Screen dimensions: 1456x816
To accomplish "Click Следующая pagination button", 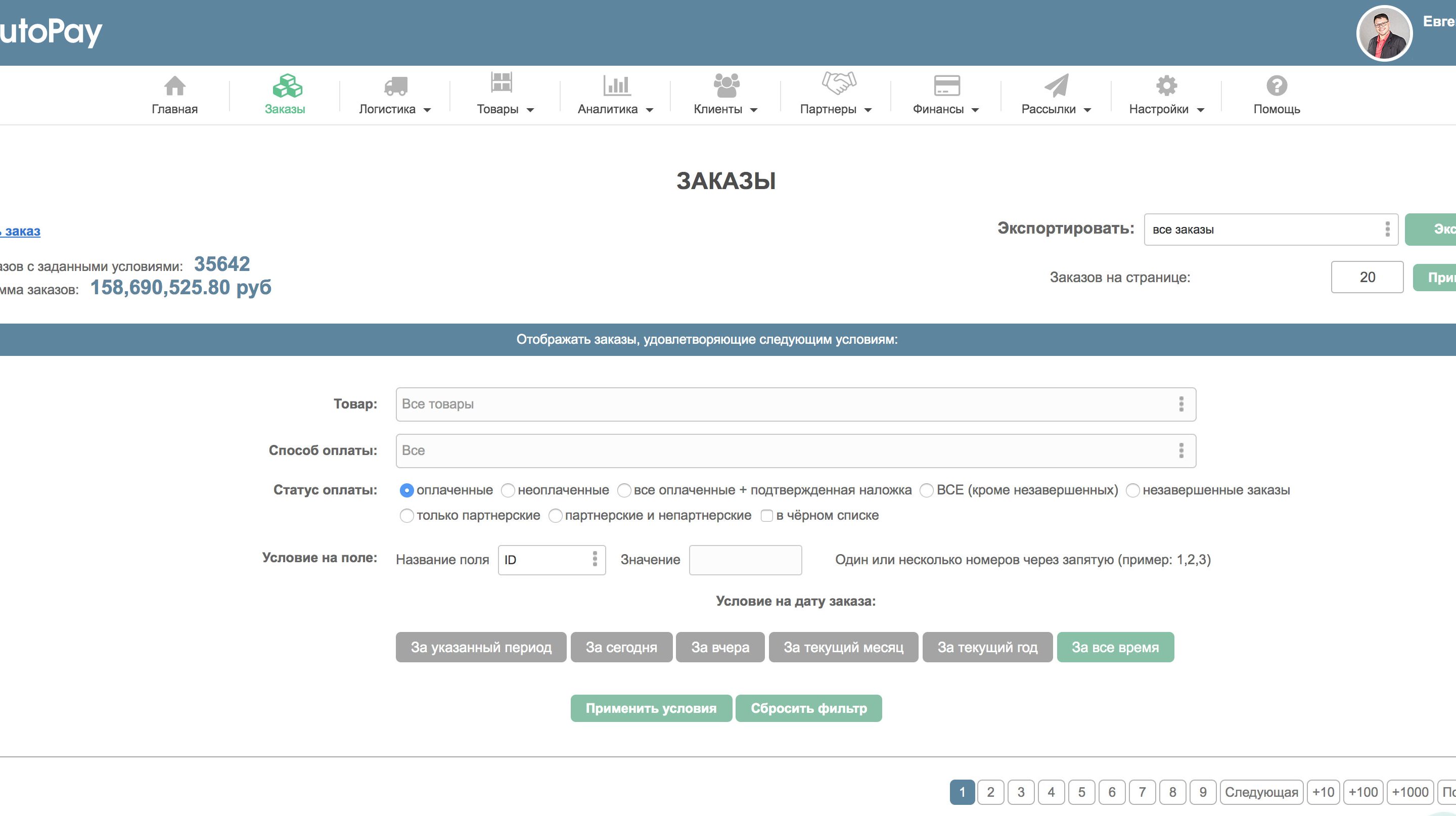I will [1261, 792].
